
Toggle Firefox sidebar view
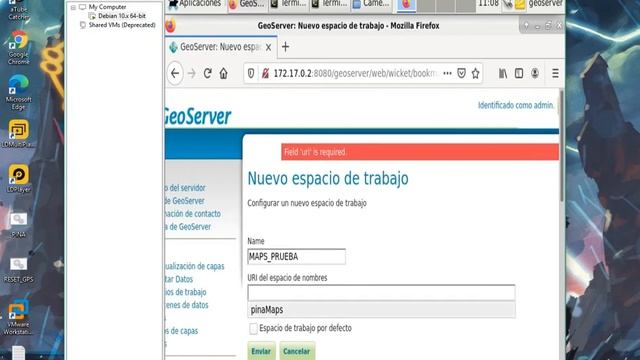[519, 73]
